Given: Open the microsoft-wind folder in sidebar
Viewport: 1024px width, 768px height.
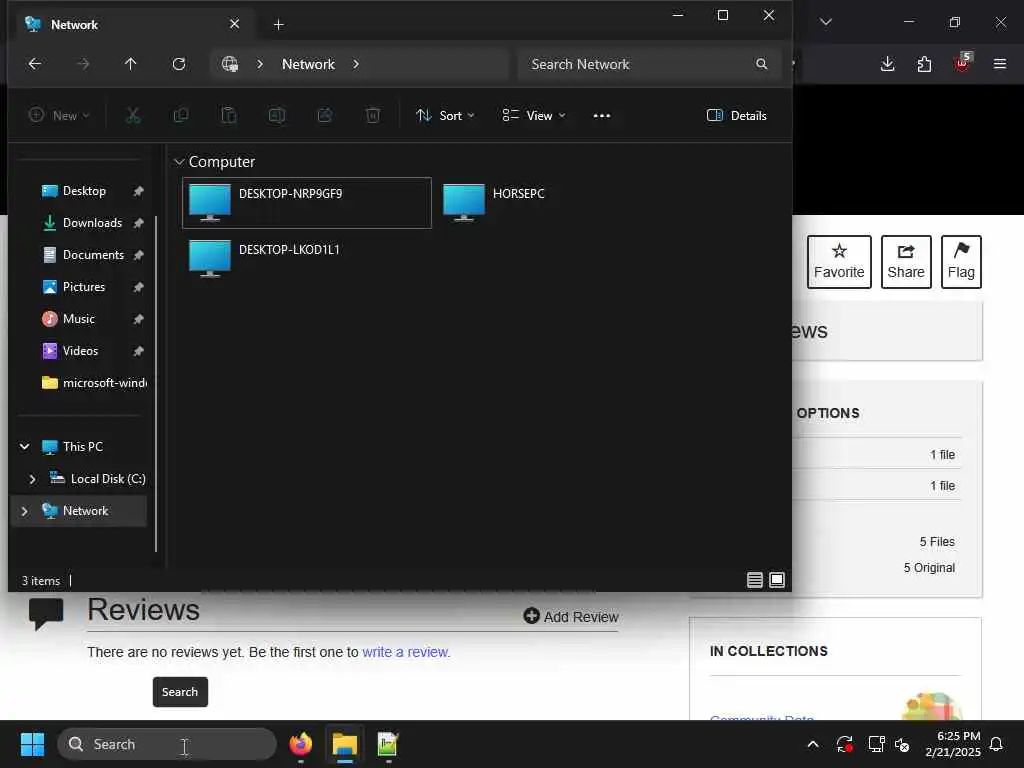Looking at the screenshot, I should coord(95,383).
